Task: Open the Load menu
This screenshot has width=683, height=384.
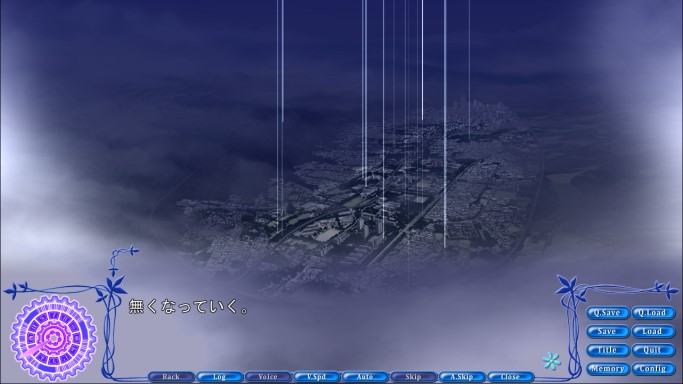Action: pyautogui.click(x=653, y=331)
